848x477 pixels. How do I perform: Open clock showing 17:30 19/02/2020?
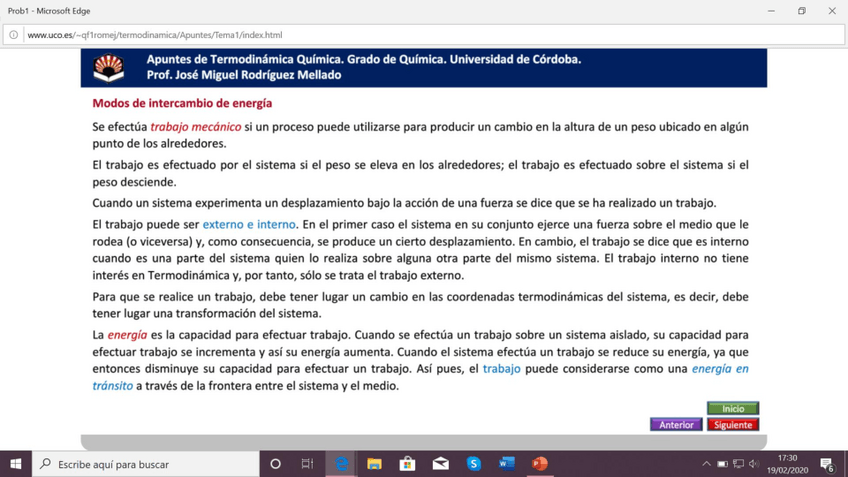787,464
